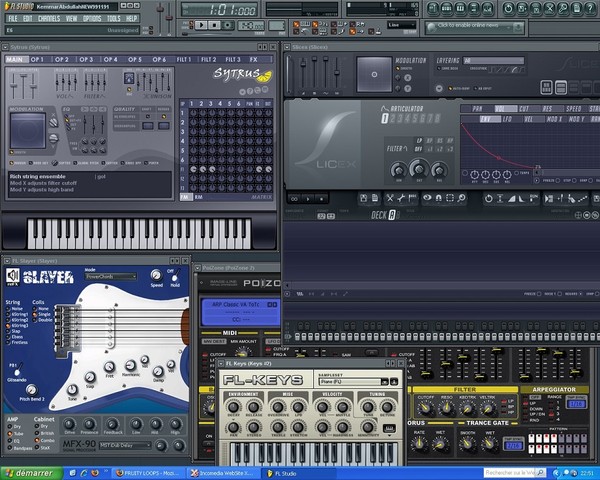Open the Line snap dropdown
Screen dimensions: 600x480
coord(401,25)
